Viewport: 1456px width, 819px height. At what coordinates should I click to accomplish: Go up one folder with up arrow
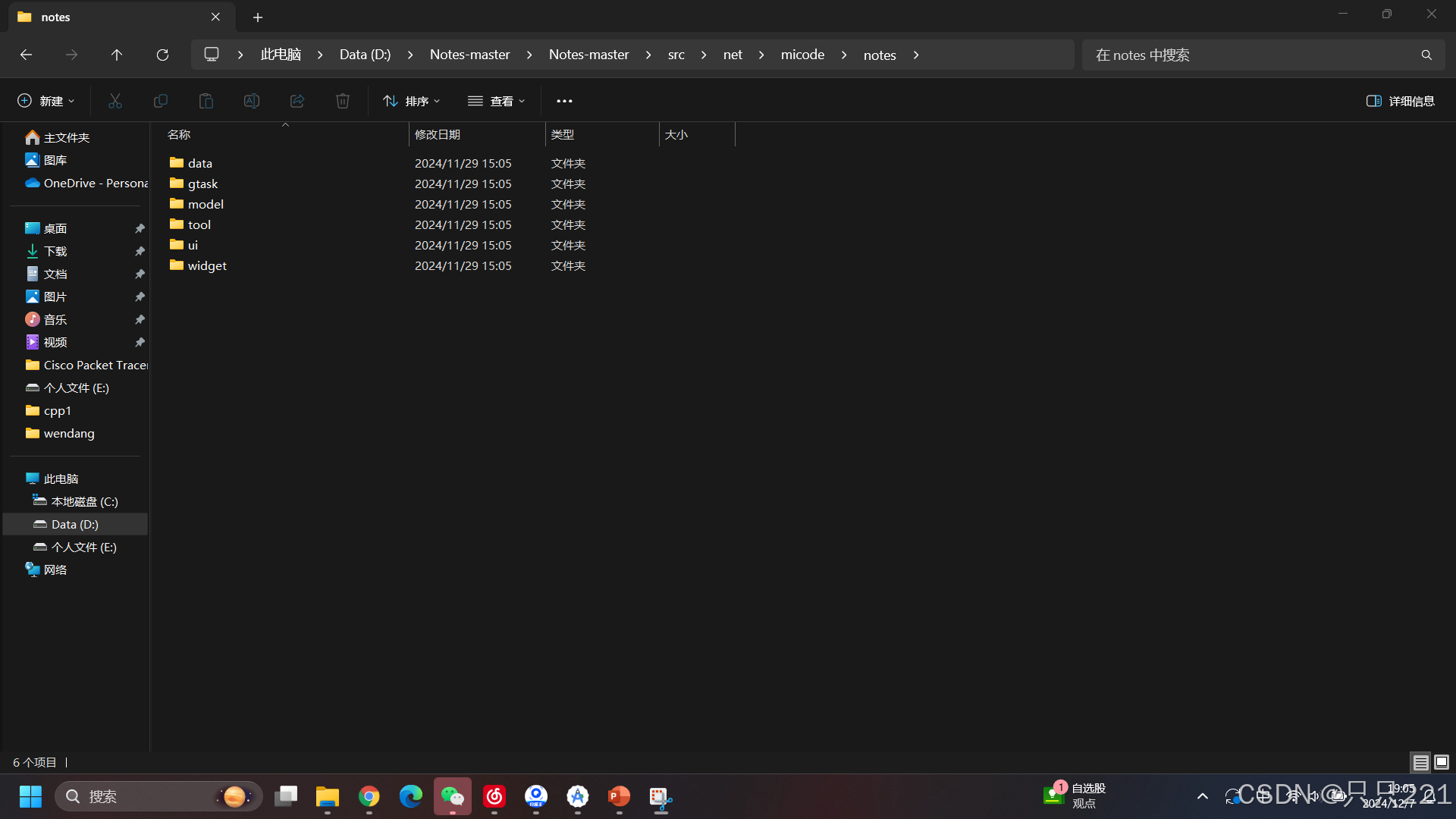pos(117,55)
